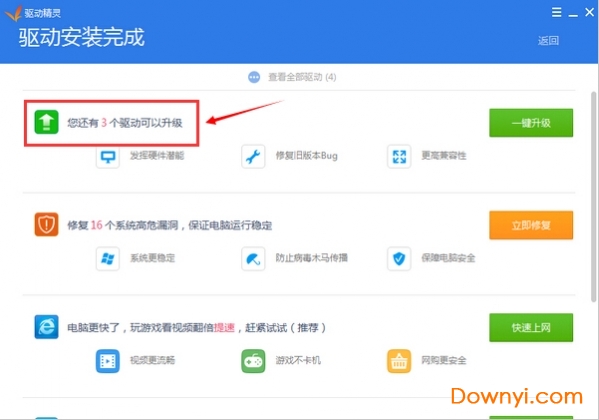Screen dimensions: 599x420
Task: Click 系统更稳定 label
Action: click(x=152, y=258)
